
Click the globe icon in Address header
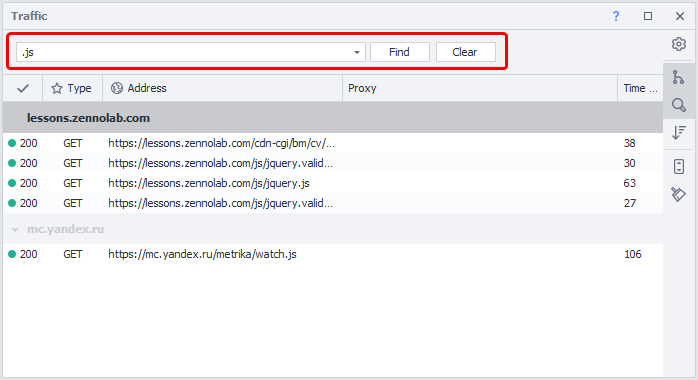[x=117, y=88]
